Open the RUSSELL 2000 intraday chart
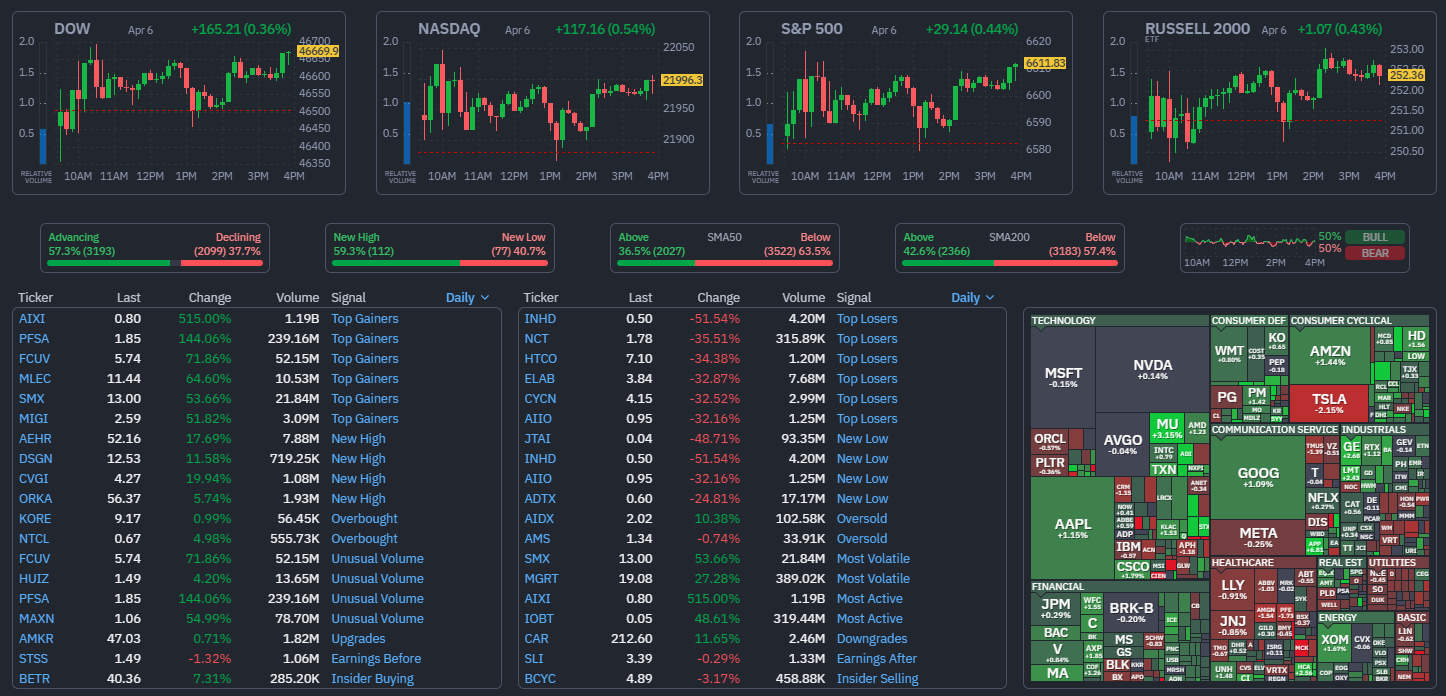Viewport: 1446px width, 696px height. coord(1269,103)
